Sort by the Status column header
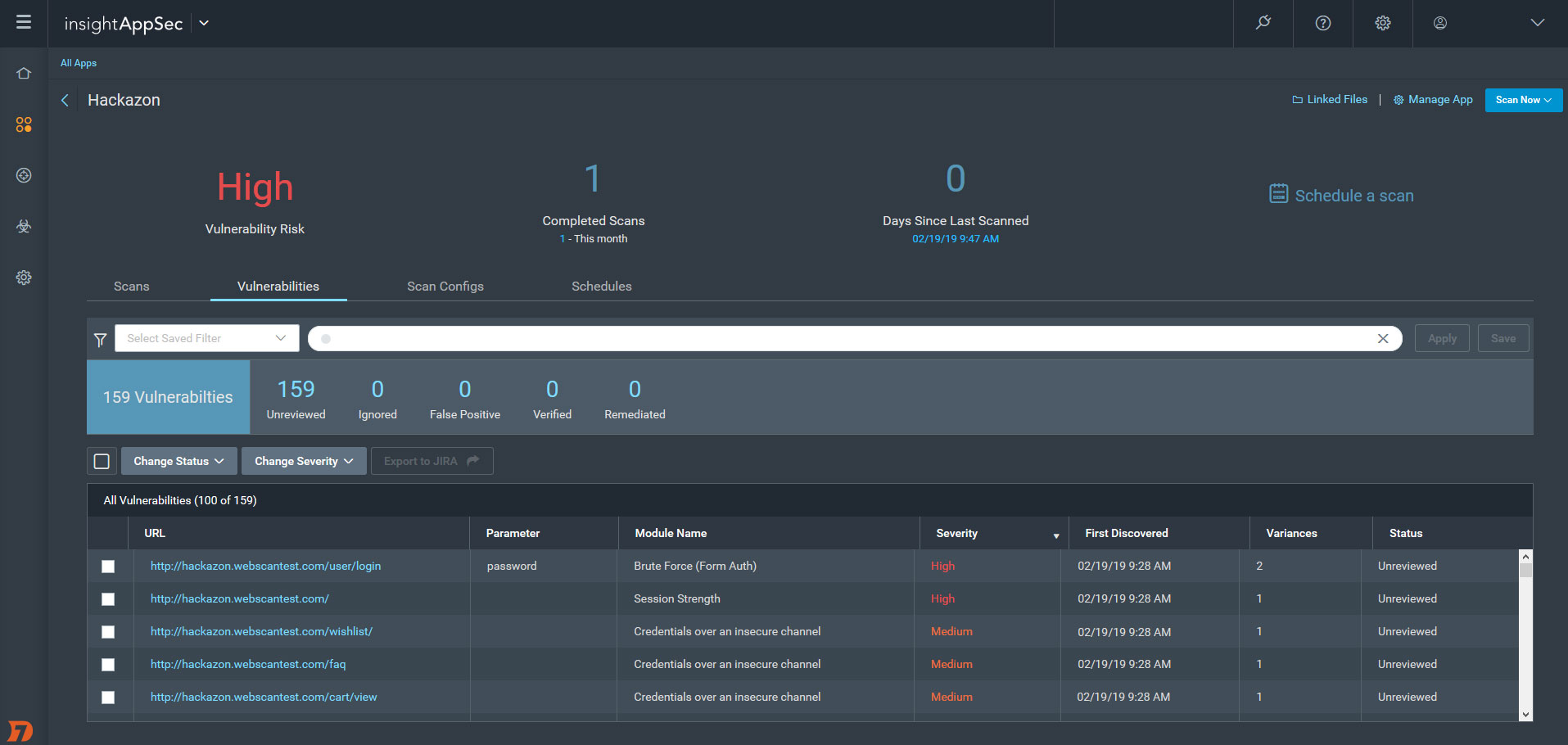 pos(1406,533)
